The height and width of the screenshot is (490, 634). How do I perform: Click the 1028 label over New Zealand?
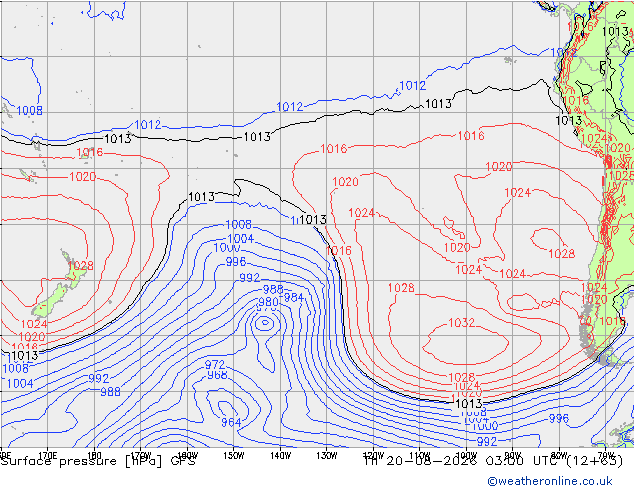[80, 266]
